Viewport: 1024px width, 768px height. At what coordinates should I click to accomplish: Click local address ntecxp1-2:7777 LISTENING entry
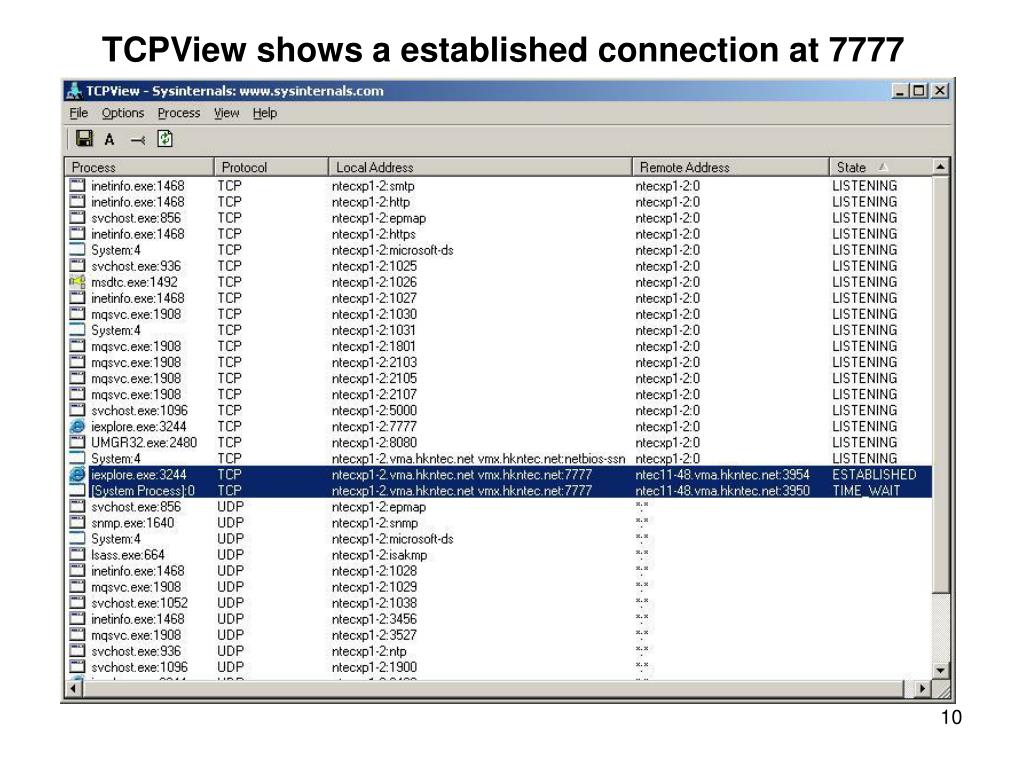point(374,426)
